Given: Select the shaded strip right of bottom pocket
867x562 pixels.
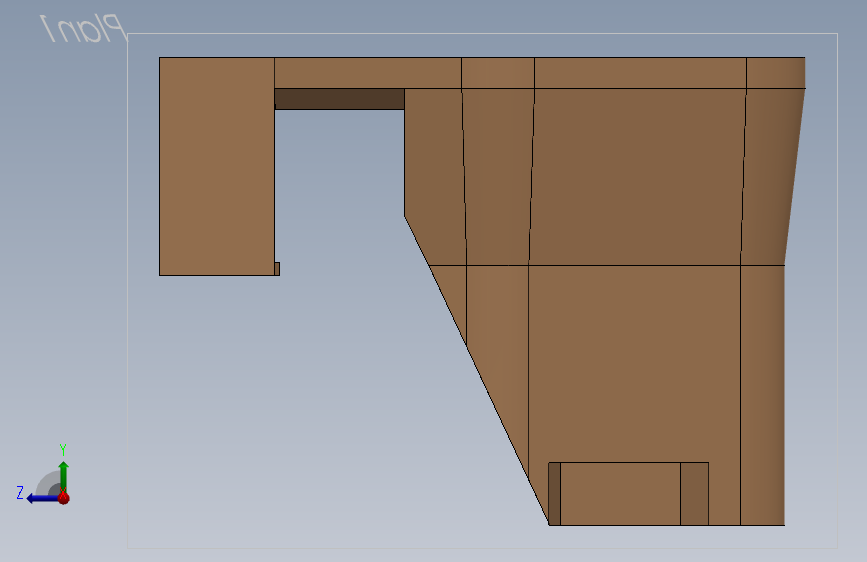Looking at the screenshot, I should click(x=694, y=493).
